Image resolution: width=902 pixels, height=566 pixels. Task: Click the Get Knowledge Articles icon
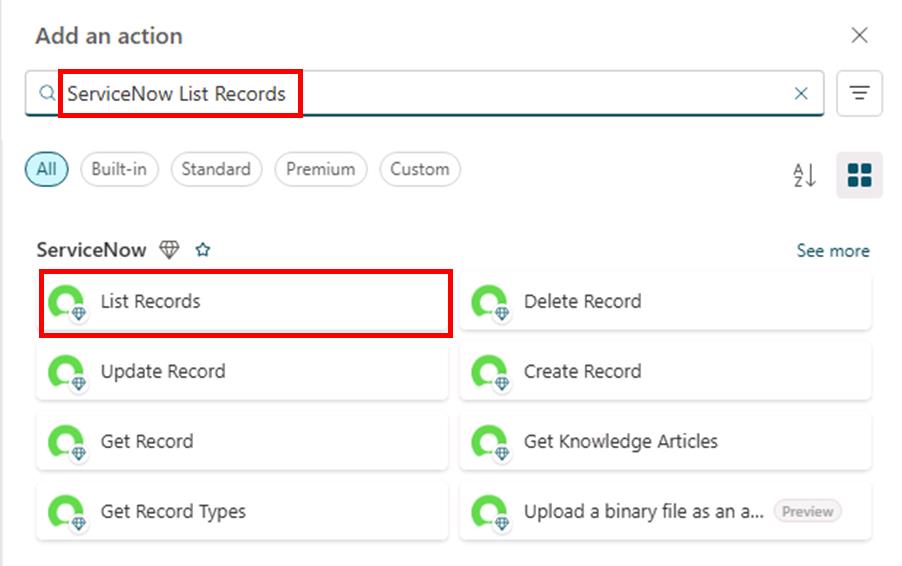[489, 442]
